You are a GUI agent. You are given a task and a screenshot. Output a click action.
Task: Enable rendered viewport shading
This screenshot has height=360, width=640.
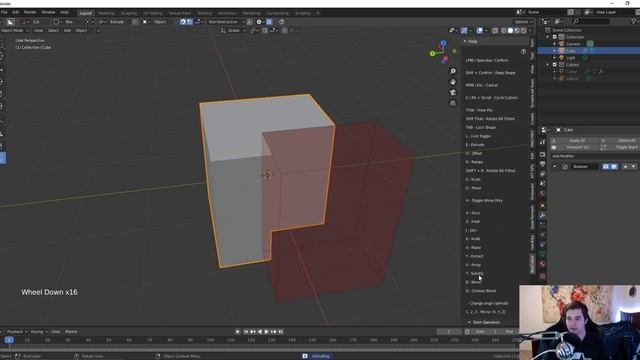(x=523, y=30)
